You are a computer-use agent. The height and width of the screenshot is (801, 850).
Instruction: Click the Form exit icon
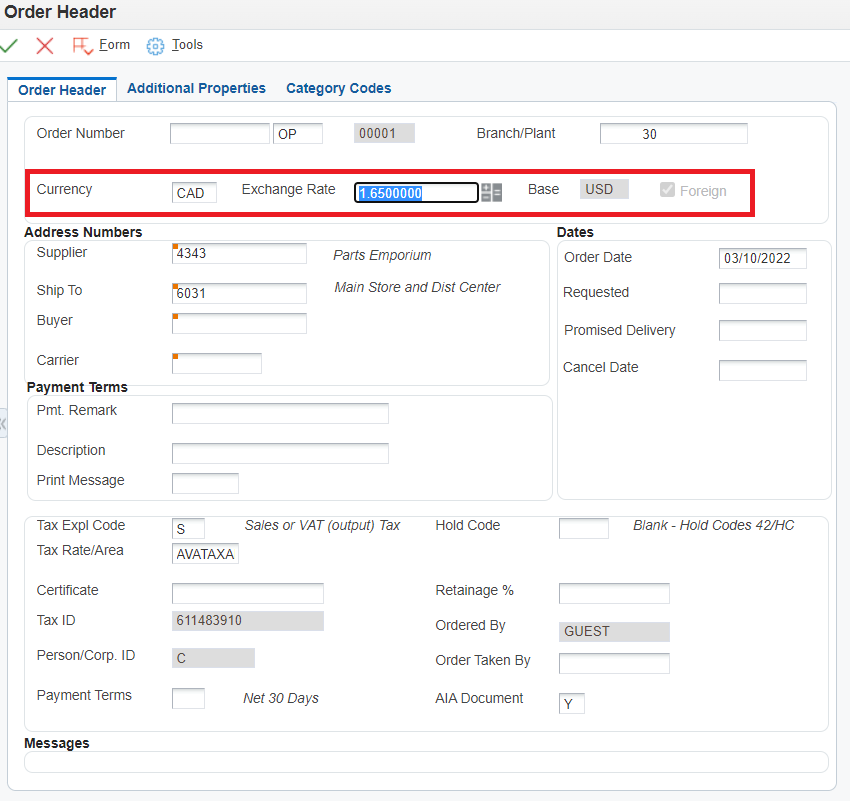tap(82, 46)
